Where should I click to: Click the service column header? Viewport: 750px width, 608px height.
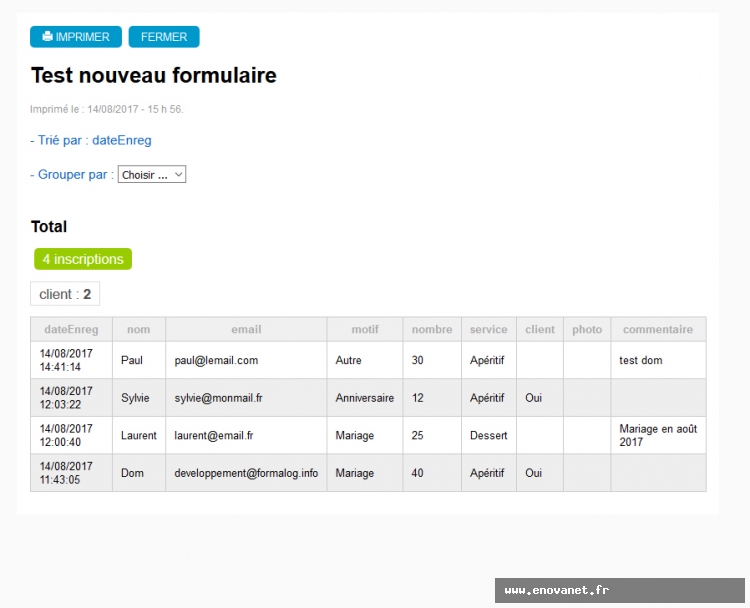(488, 329)
